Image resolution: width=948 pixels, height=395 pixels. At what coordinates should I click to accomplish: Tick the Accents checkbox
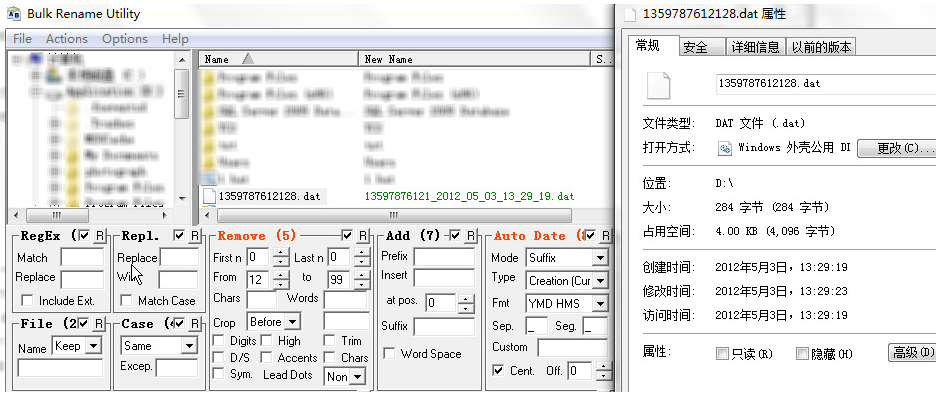[266, 358]
